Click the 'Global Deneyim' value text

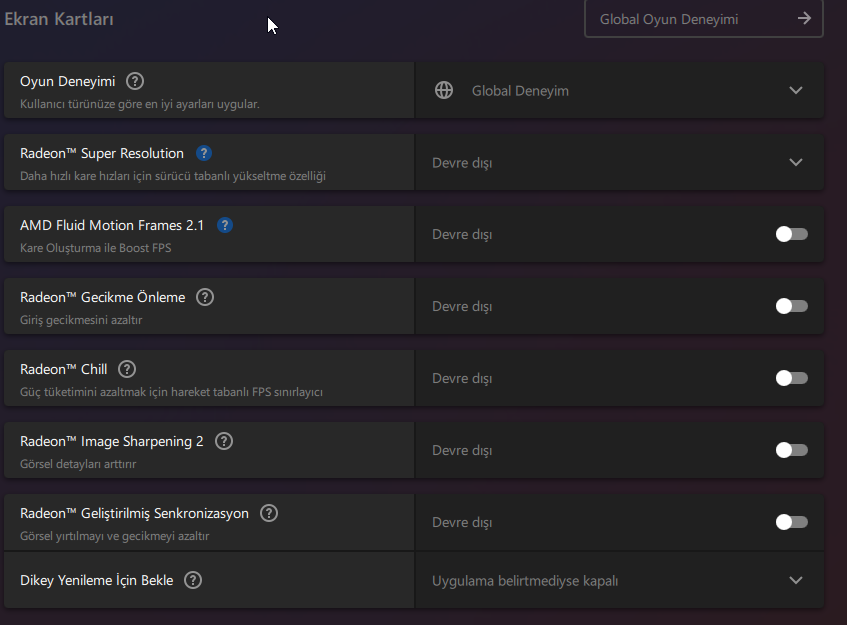pyautogui.click(x=520, y=91)
